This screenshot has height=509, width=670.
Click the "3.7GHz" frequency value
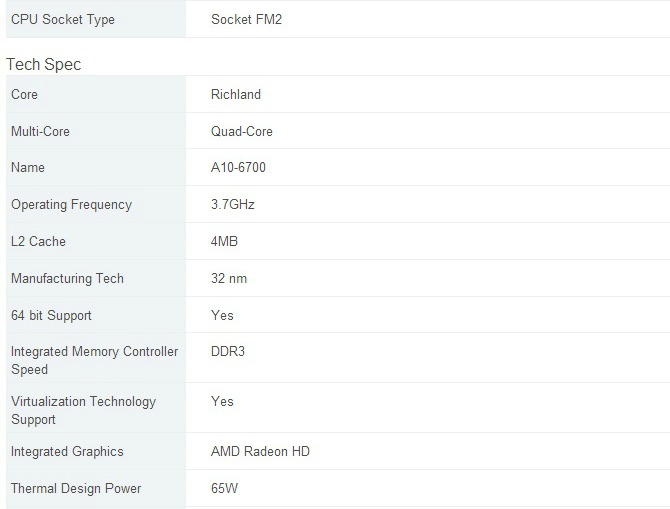[x=233, y=205]
